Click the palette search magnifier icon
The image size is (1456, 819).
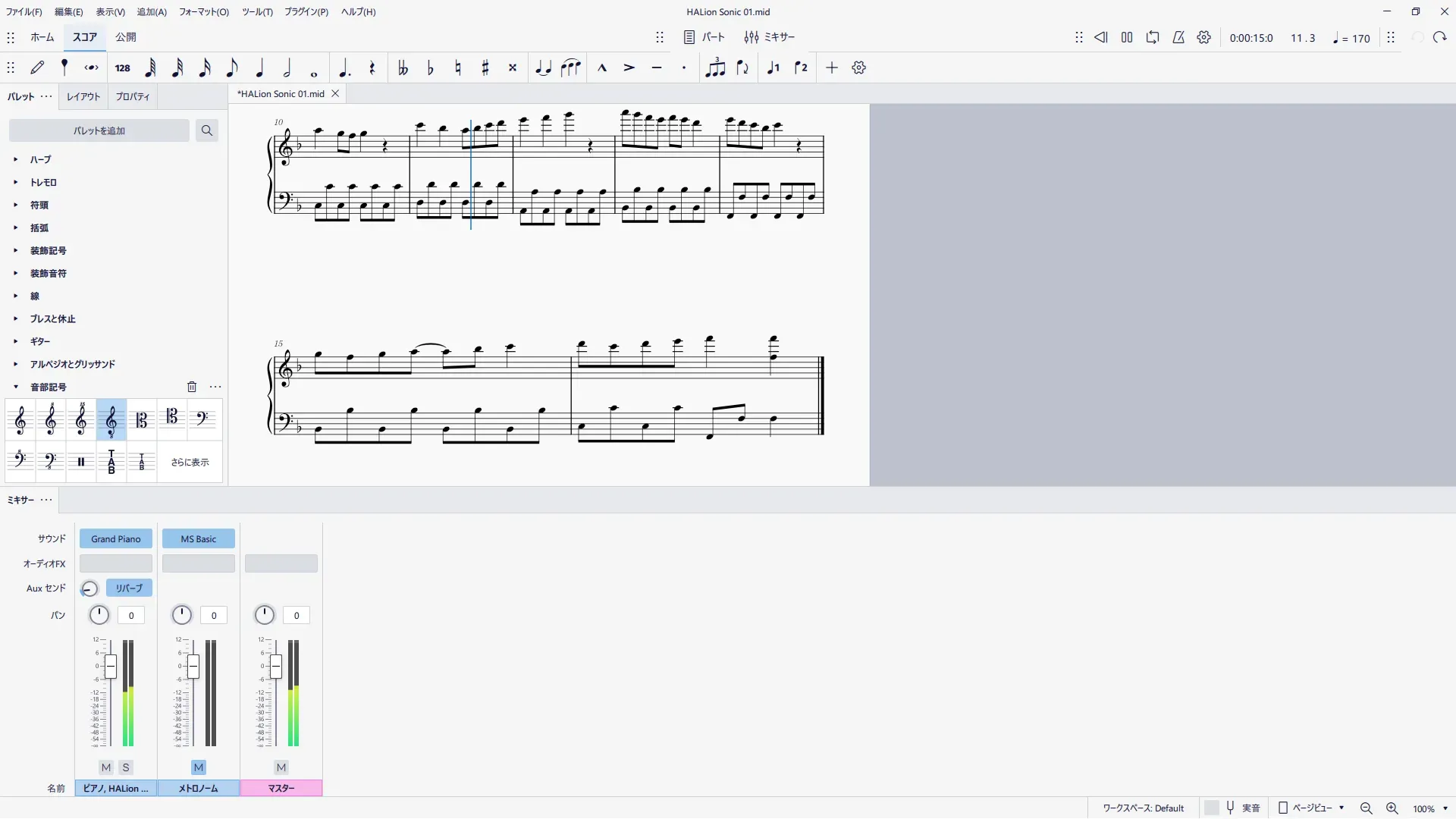206,130
